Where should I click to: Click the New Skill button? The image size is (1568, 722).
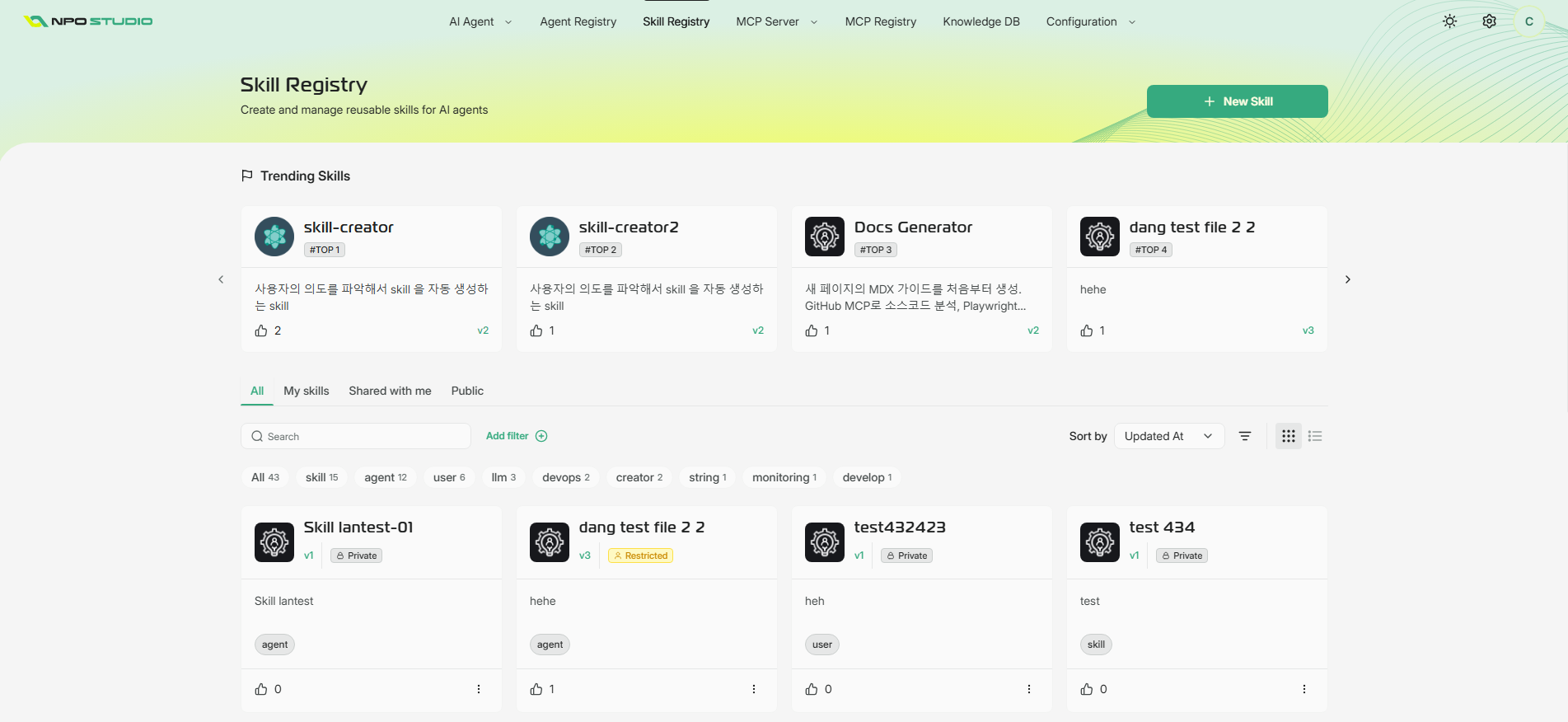coord(1238,101)
